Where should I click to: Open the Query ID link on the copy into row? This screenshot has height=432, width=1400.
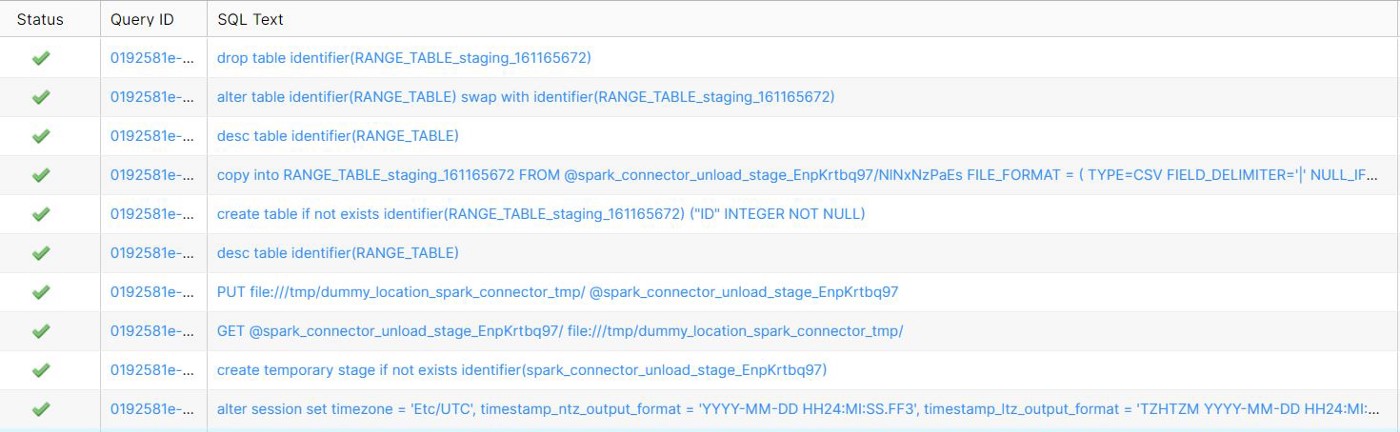click(151, 175)
